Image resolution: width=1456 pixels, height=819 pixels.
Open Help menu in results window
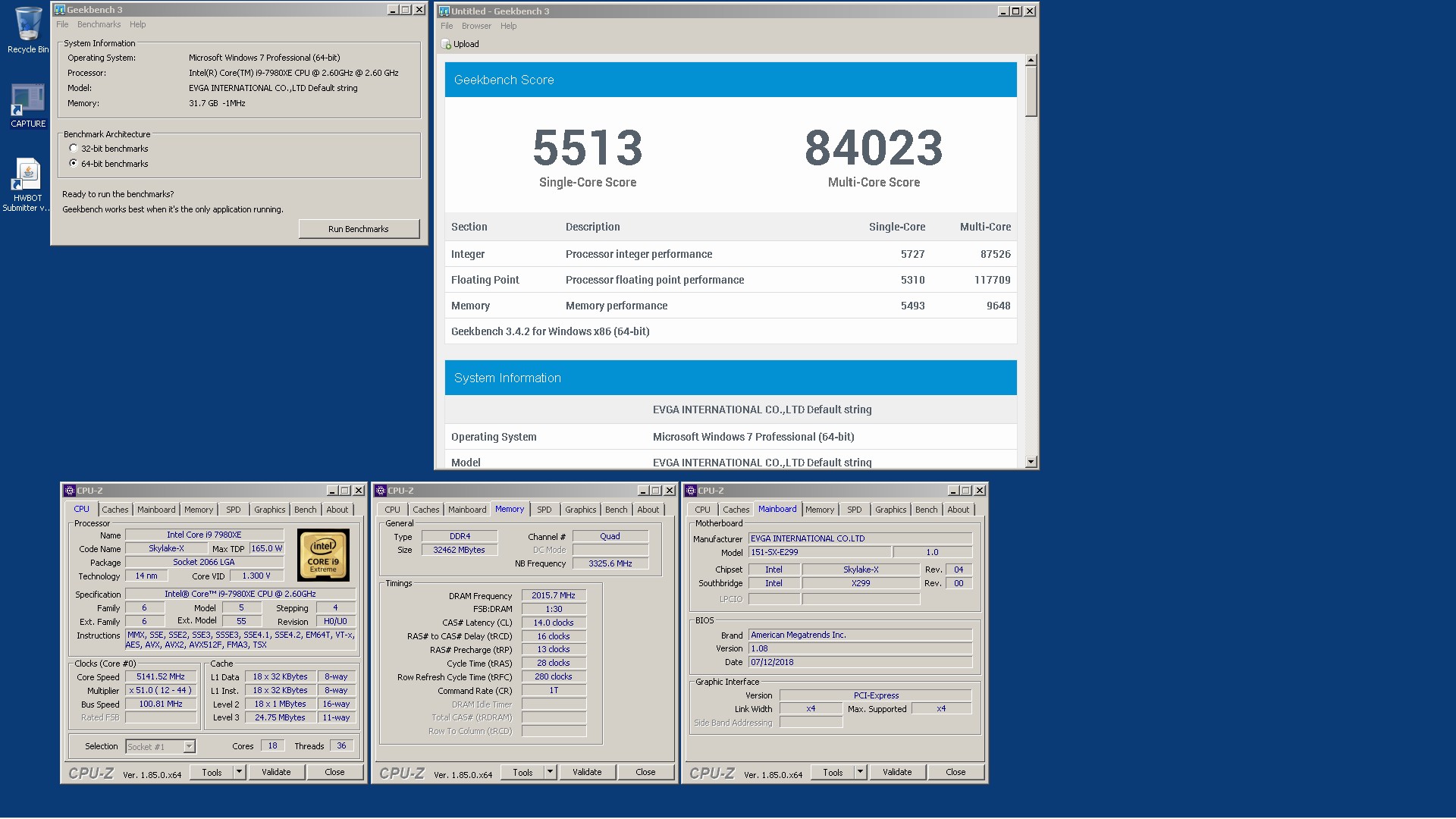coord(508,26)
